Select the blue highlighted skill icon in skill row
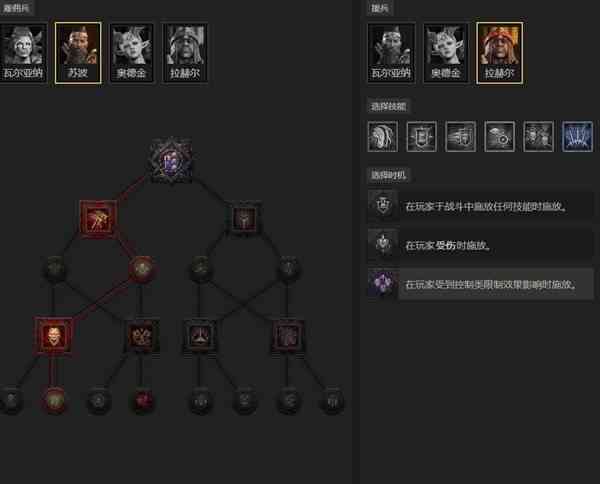The height and width of the screenshot is (484, 600). [x=577, y=137]
